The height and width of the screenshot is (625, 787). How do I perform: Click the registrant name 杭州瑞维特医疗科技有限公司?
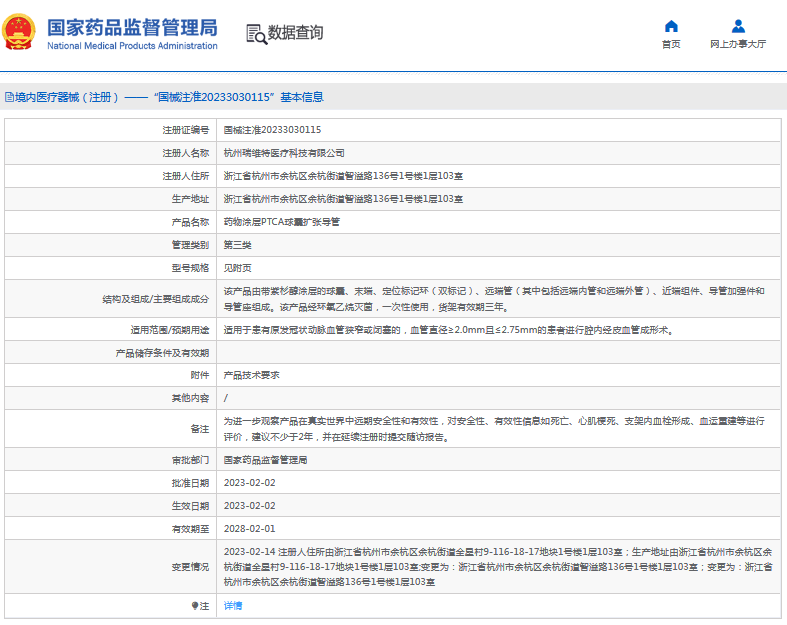[283, 153]
